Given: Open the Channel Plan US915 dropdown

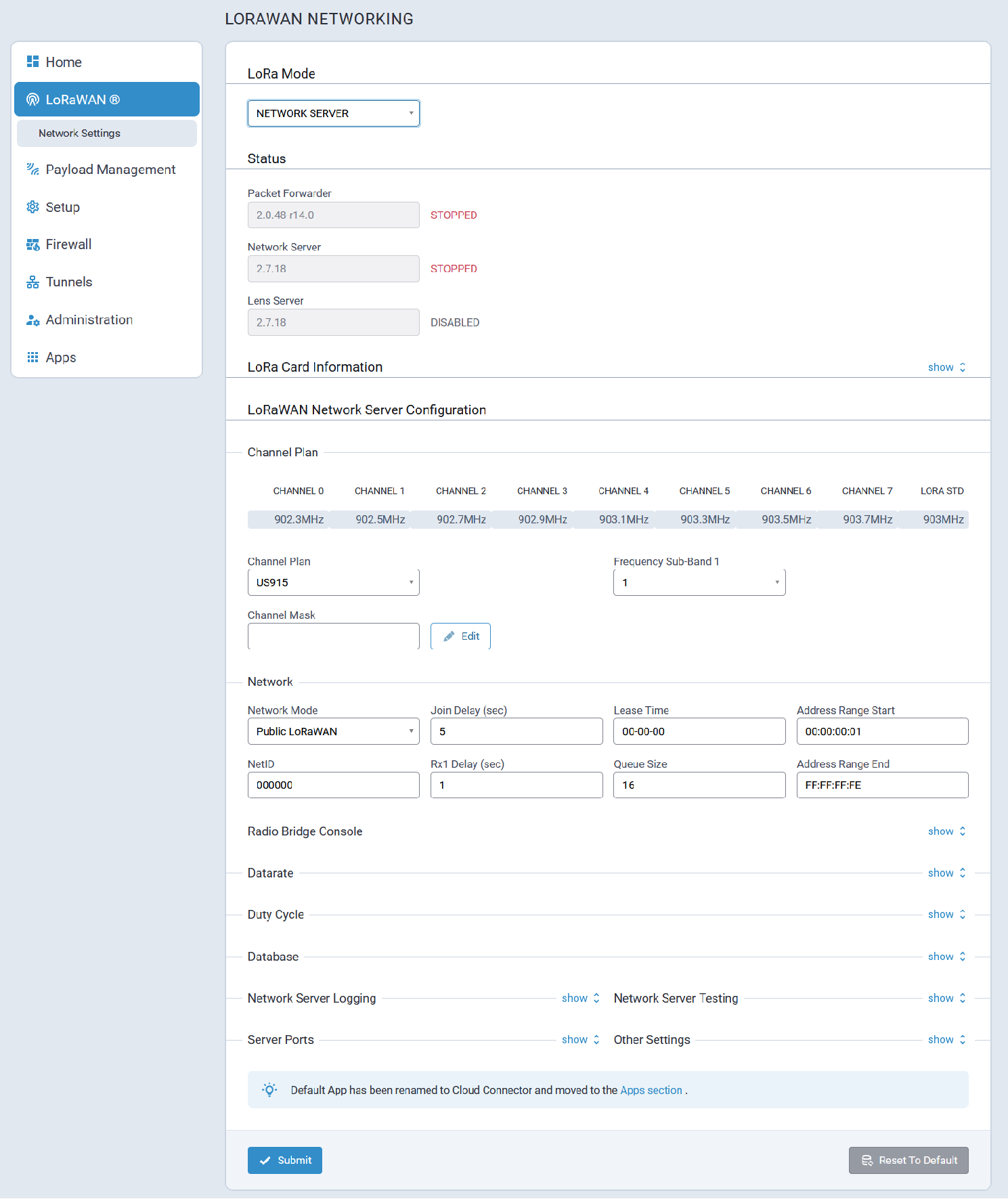Looking at the screenshot, I should 333,583.
